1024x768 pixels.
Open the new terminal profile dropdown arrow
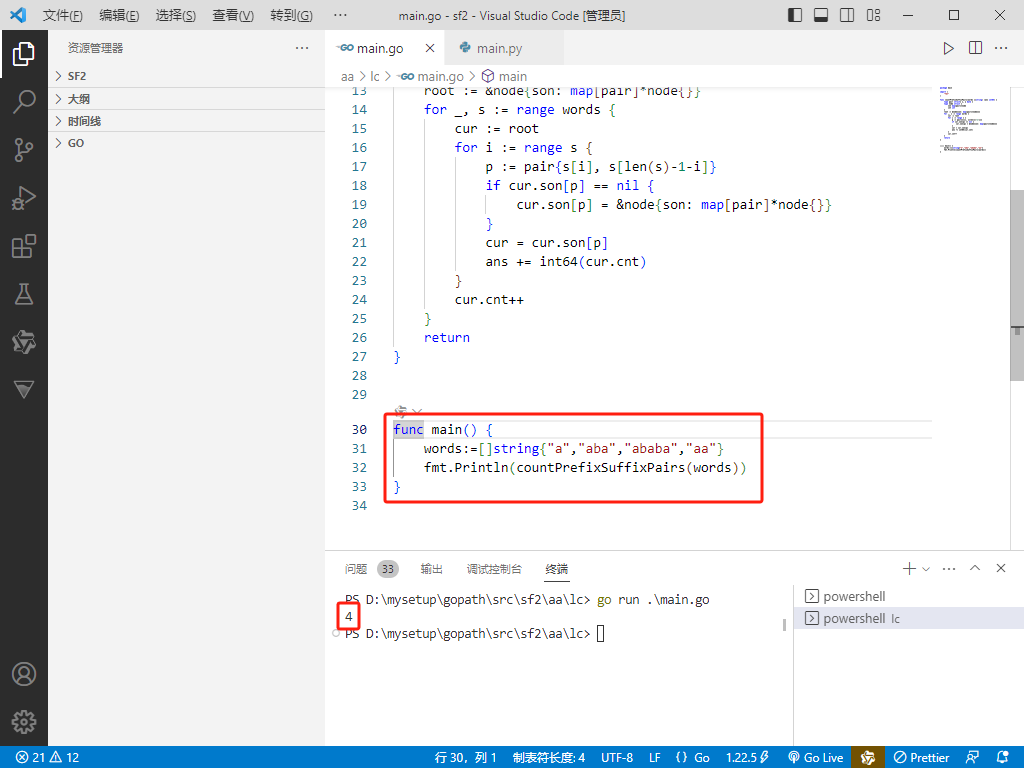point(925,569)
